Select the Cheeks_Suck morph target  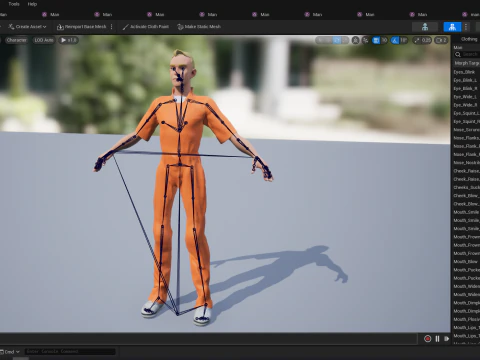click(466, 187)
